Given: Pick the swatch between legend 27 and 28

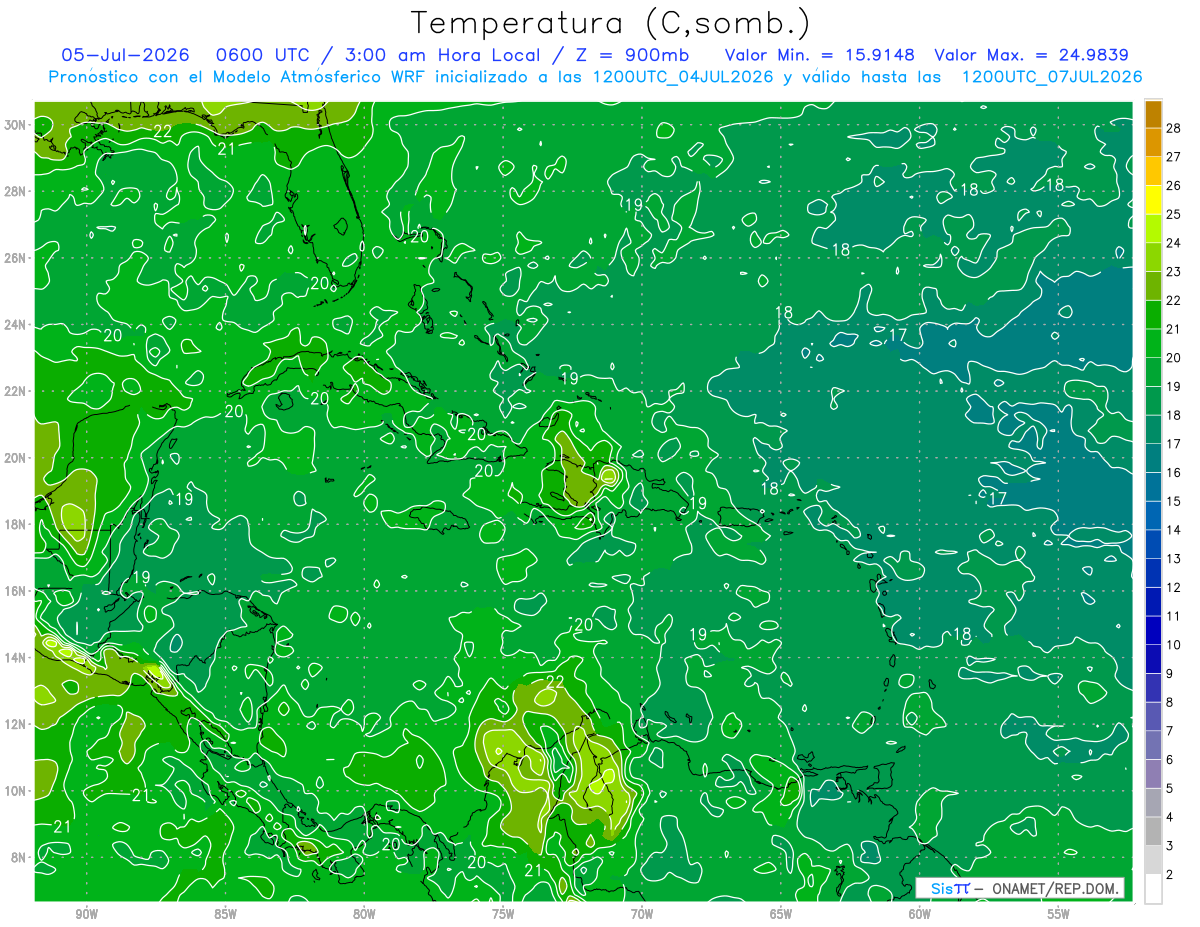Looking at the screenshot, I should point(1153,142).
